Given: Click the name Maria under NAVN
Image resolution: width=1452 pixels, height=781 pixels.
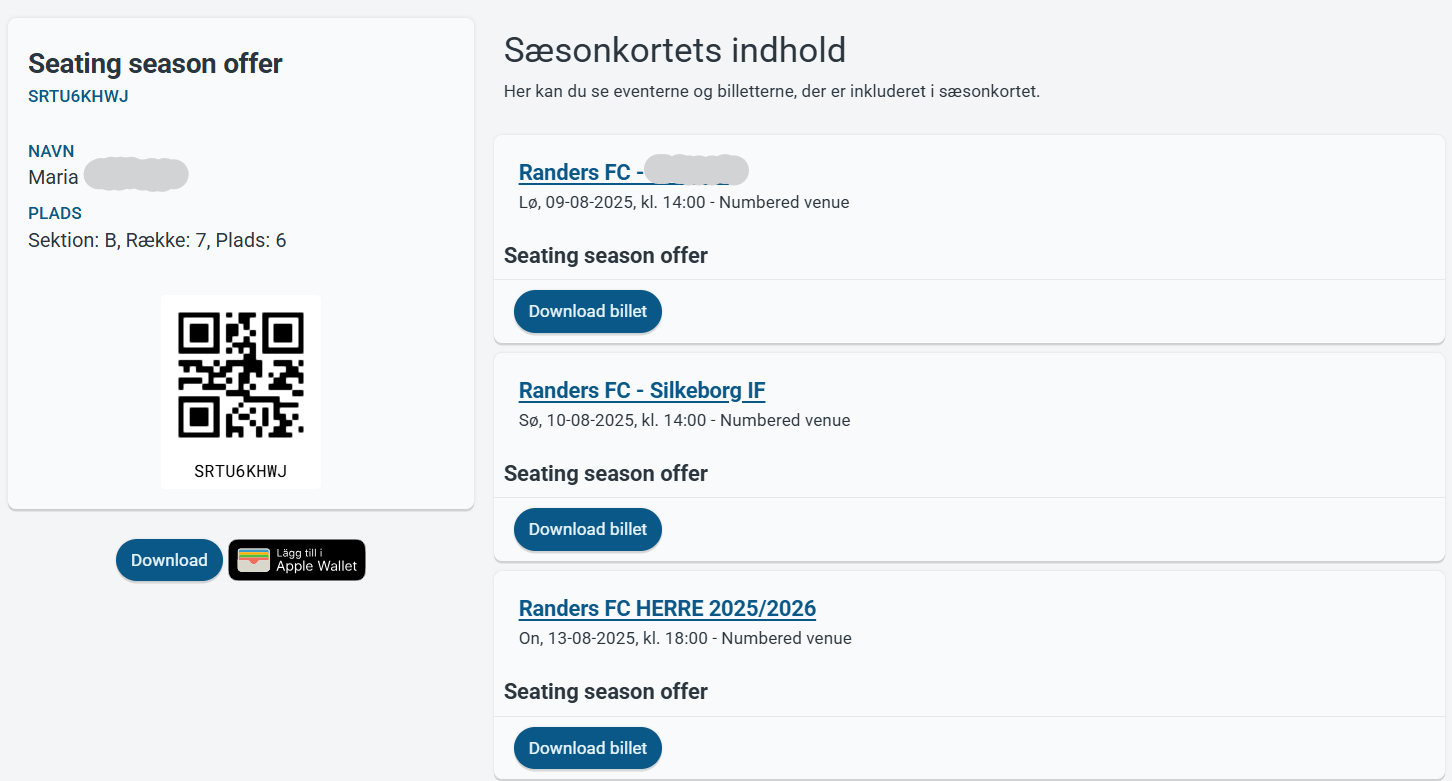Looking at the screenshot, I should [53, 177].
